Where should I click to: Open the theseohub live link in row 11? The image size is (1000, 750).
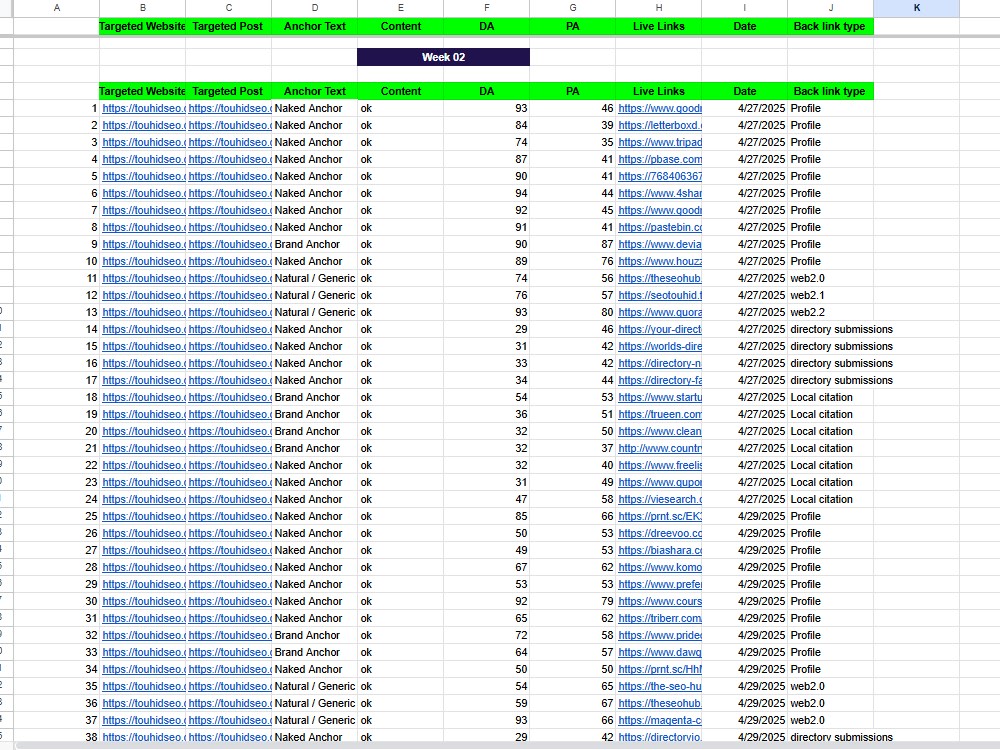tap(659, 278)
